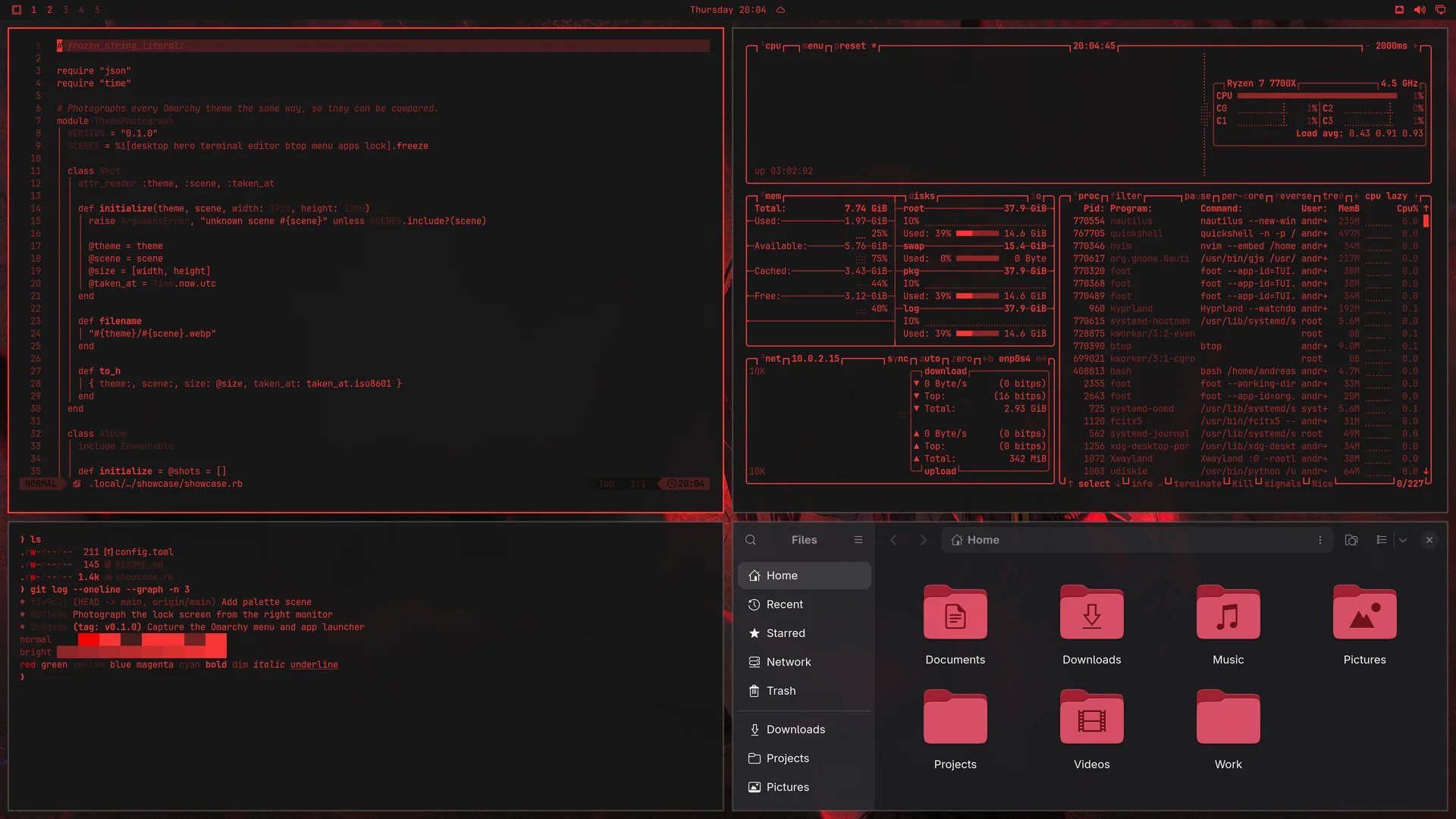Viewport: 1456px width, 819px height.
Task: Click the folder search camera icon
Action: [1351, 540]
